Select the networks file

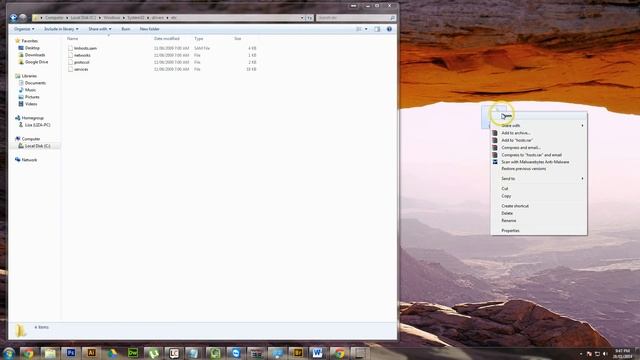click(x=82, y=56)
